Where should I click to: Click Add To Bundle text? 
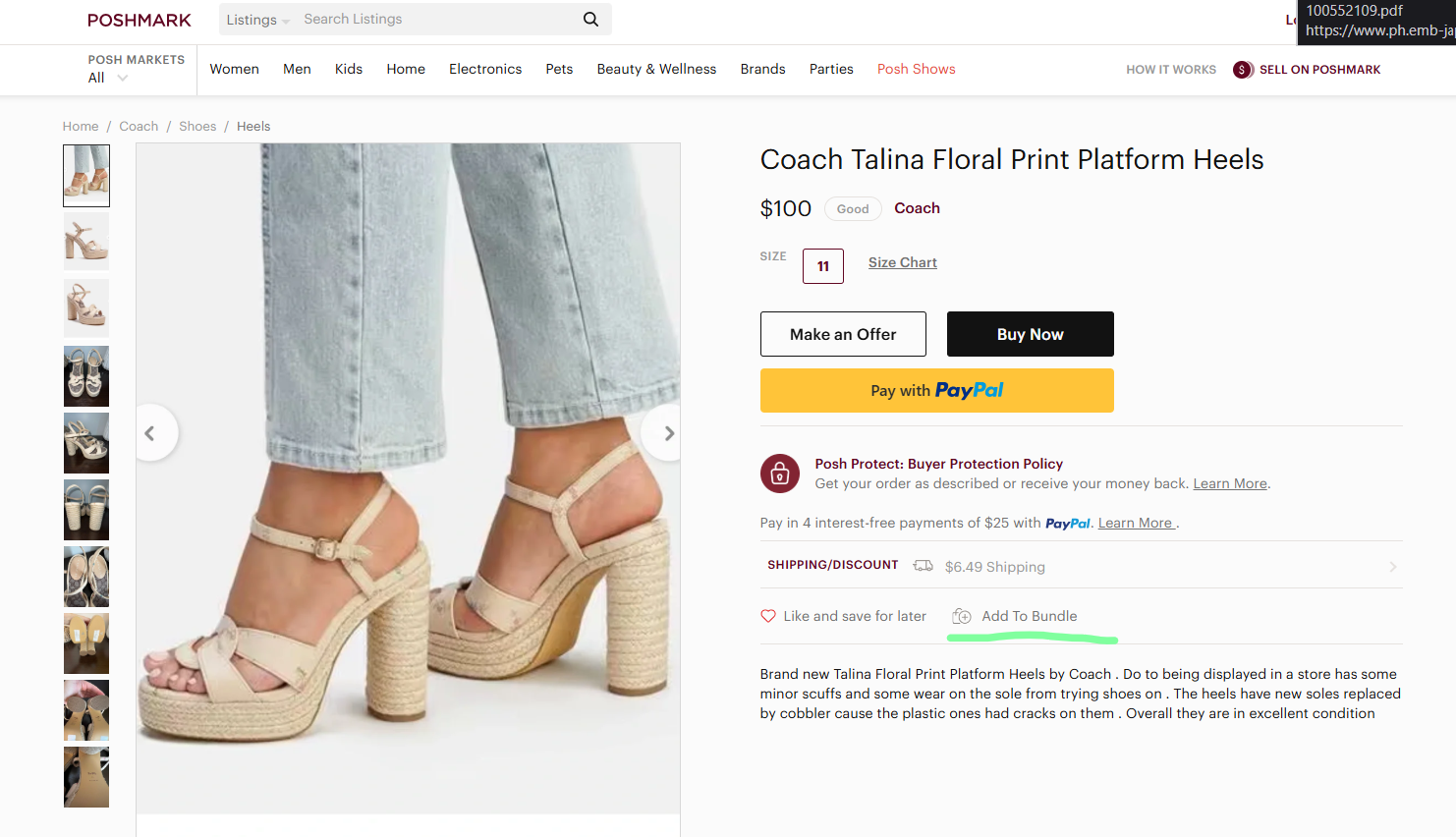1030,616
